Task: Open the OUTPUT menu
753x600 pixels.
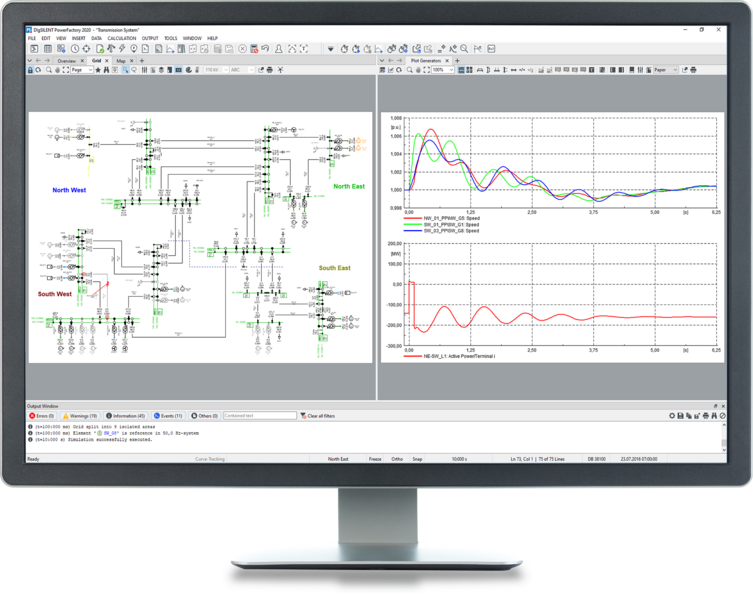Action: tap(150, 38)
